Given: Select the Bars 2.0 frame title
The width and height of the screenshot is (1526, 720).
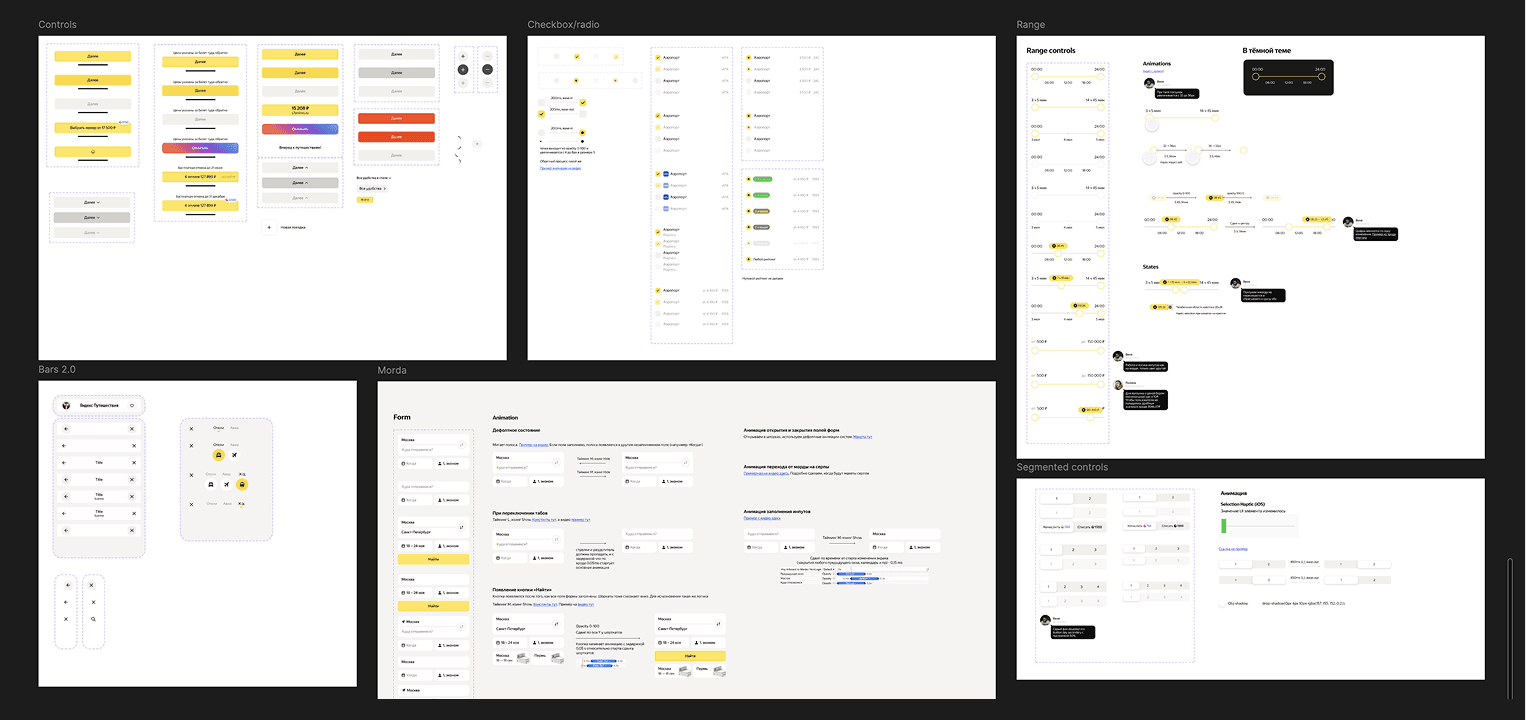Looking at the screenshot, I should coord(57,370).
